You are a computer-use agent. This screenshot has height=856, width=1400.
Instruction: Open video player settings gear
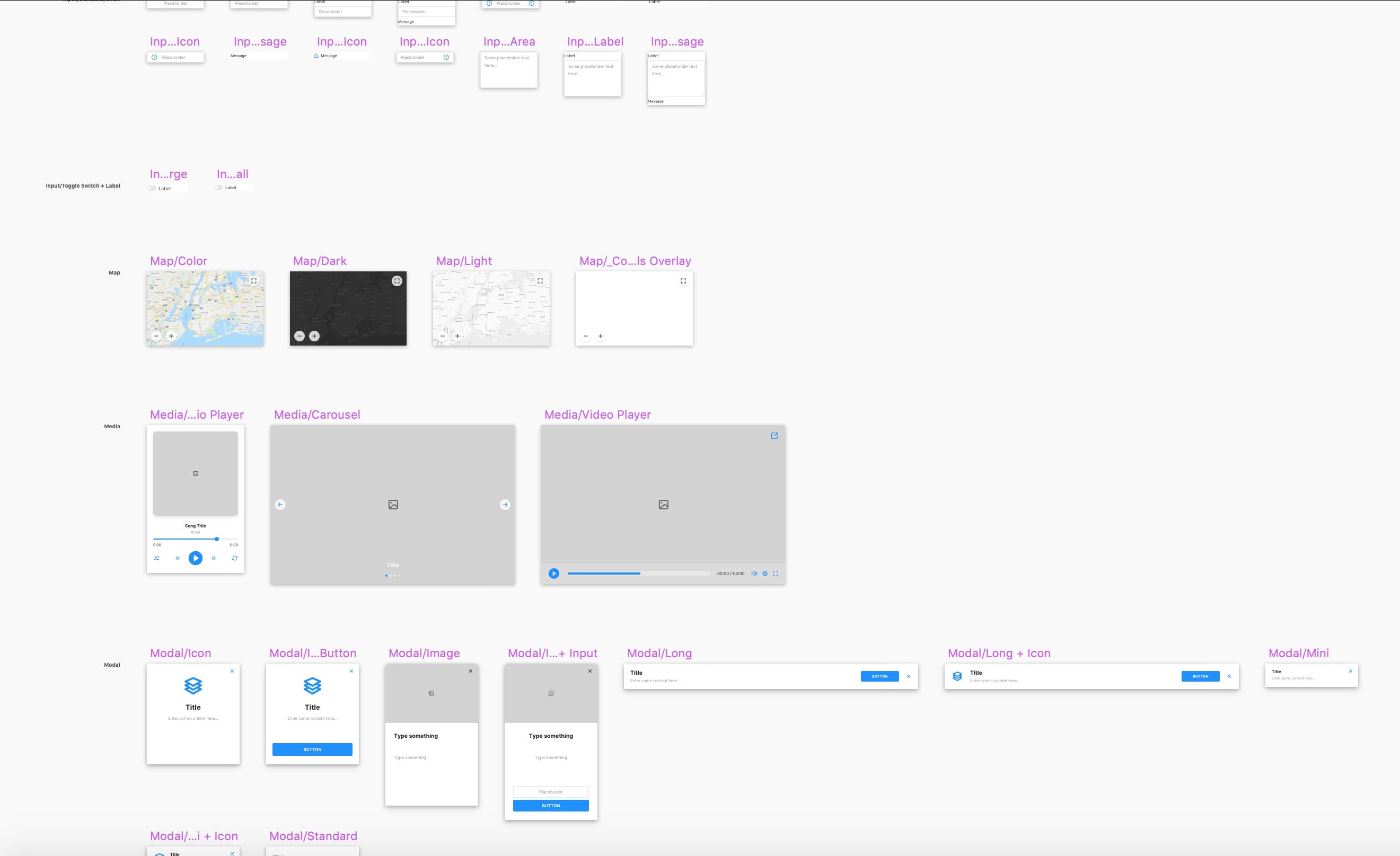[765, 573]
